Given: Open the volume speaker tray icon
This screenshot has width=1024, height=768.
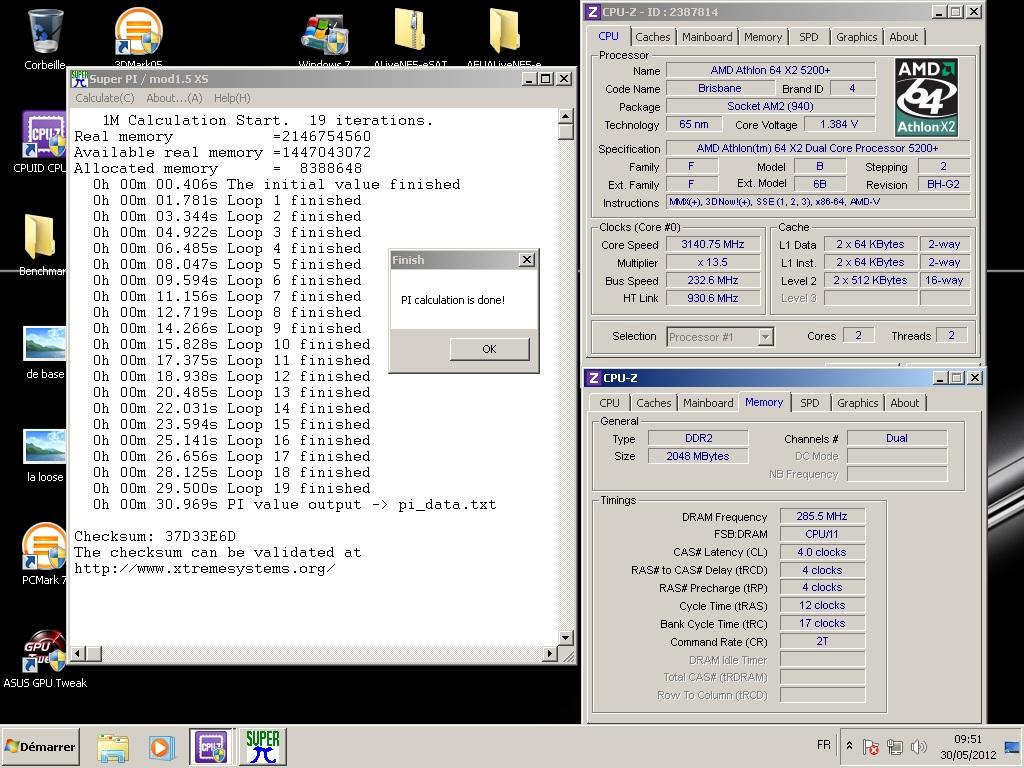Looking at the screenshot, I should (918, 746).
